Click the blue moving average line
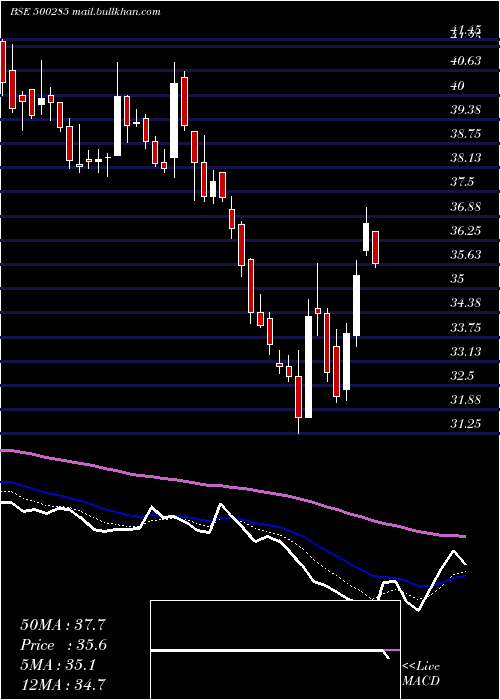Image resolution: width=500 pixels, height=700 pixels. [x=268, y=523]
